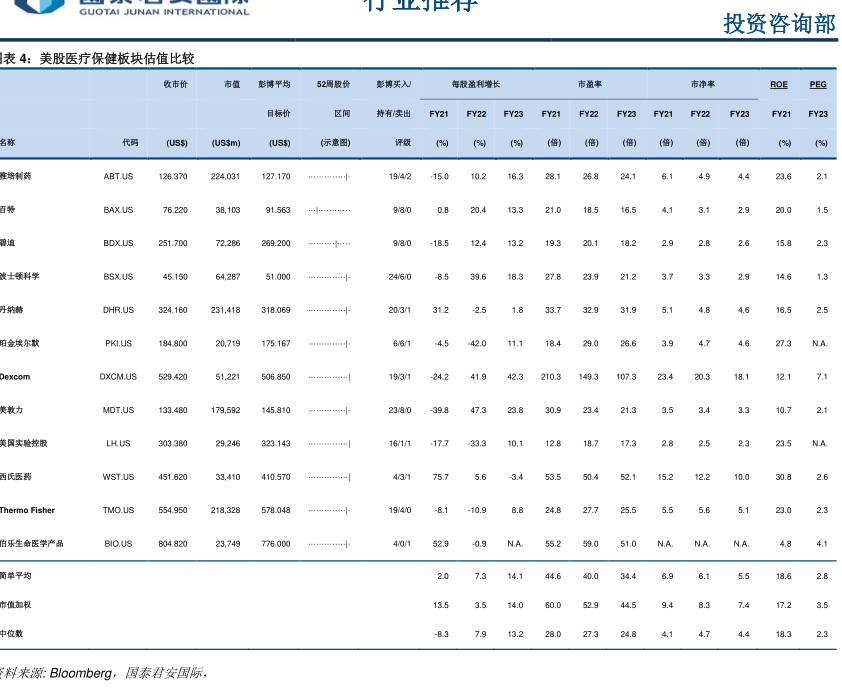Click the underlined ROE column header

coord(778,85)
